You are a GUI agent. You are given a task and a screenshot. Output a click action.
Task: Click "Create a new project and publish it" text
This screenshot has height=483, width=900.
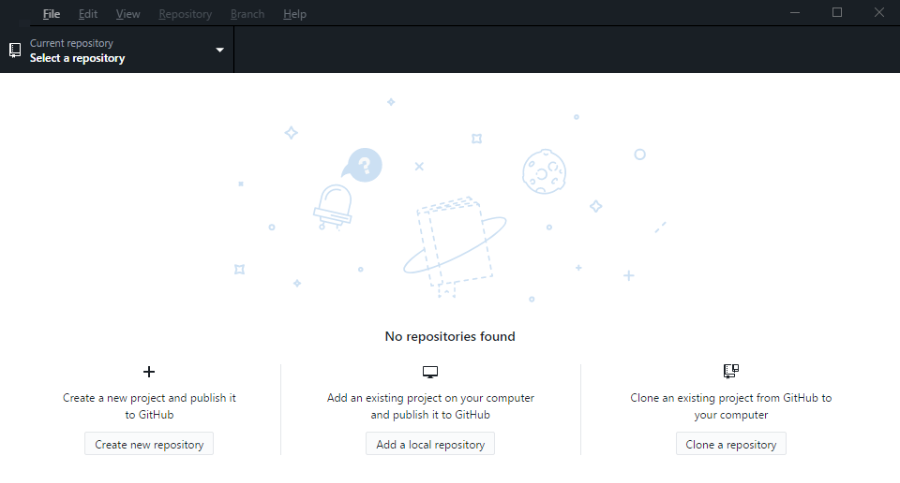149,397
